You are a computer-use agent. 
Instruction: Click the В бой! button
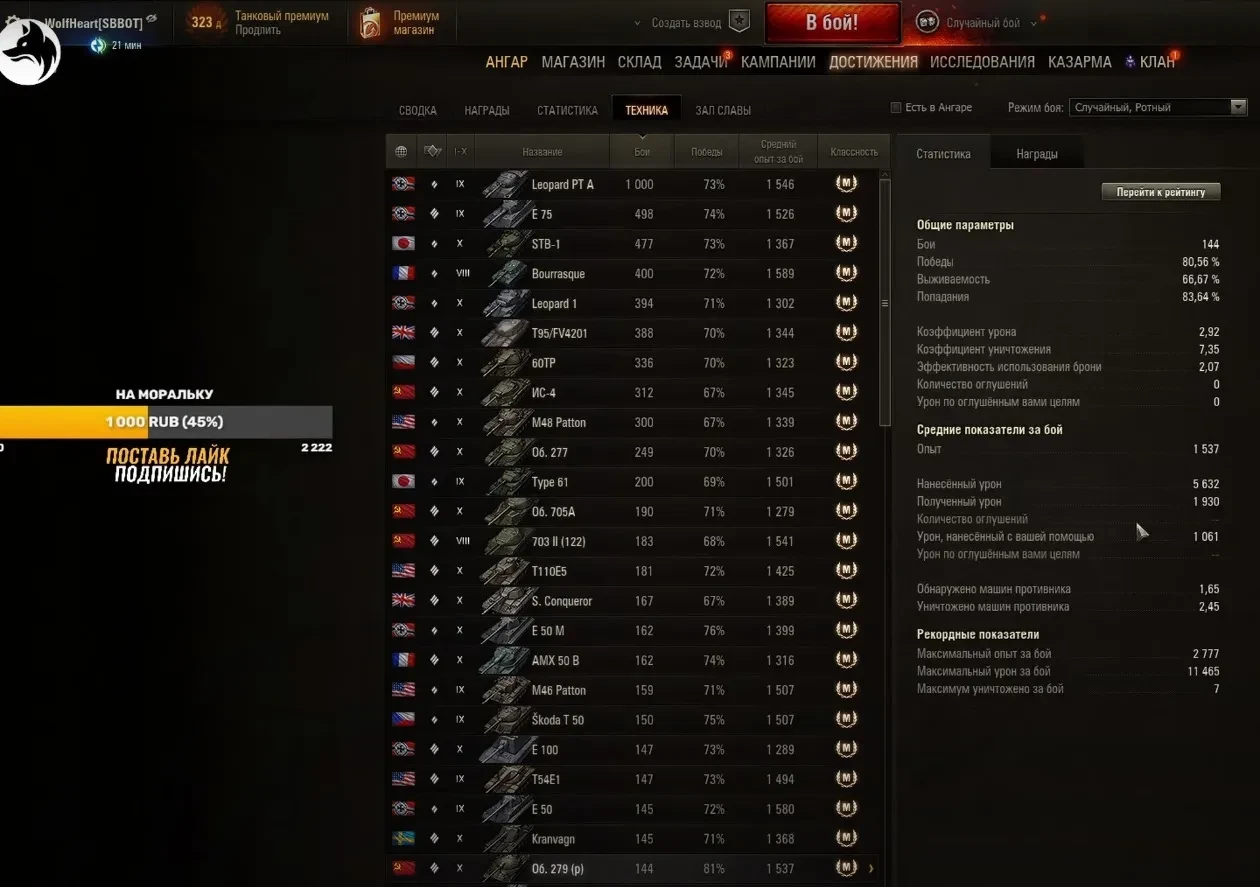click(x=832, y=23)
